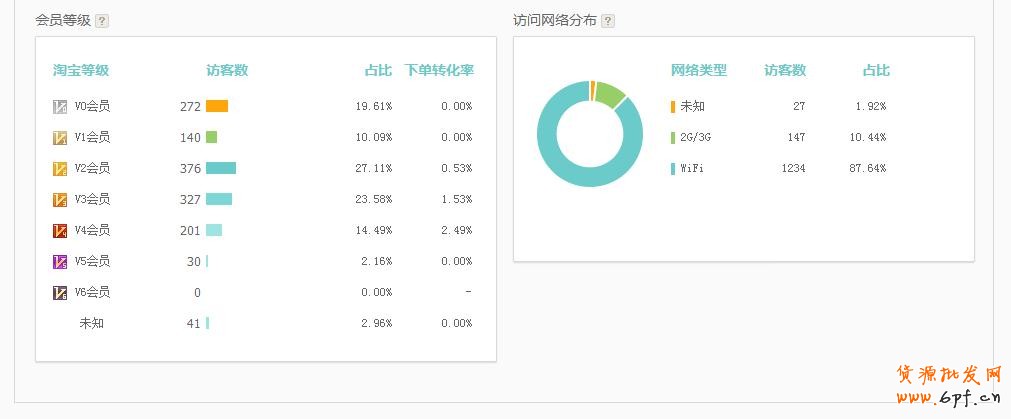Click the 2G/3G network type label
The image size is (1011, 419).
pos(696,137)
